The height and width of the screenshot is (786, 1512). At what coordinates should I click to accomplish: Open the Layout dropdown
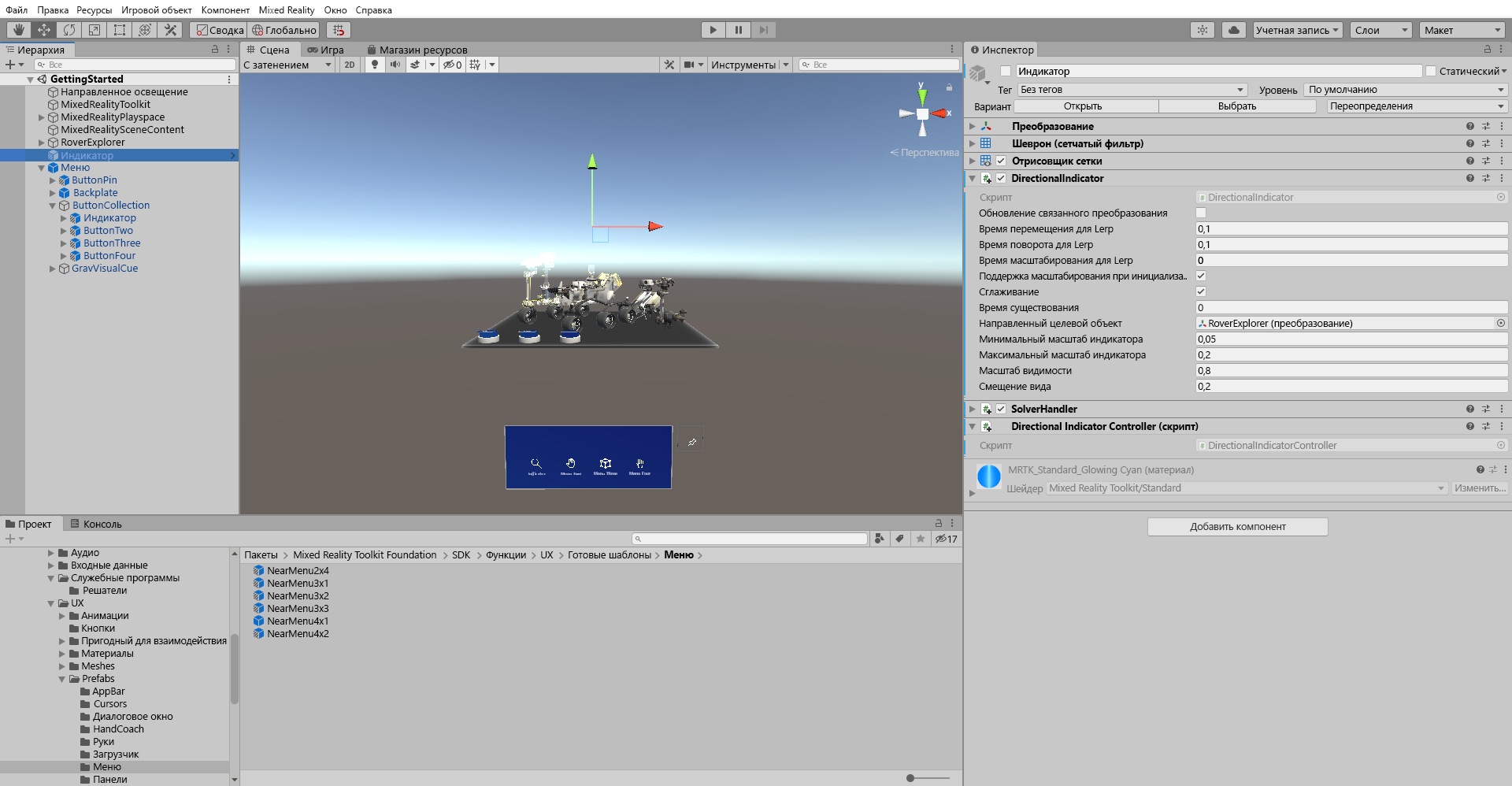(1463, 30)
